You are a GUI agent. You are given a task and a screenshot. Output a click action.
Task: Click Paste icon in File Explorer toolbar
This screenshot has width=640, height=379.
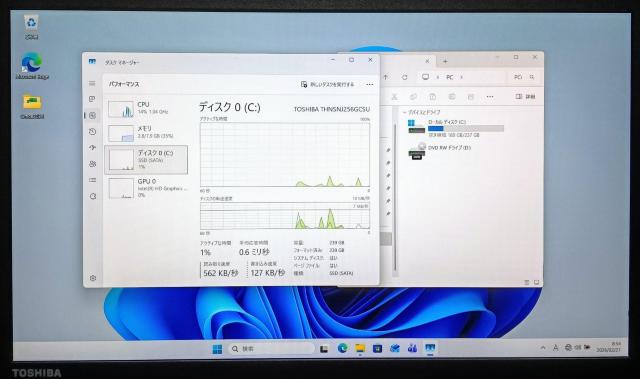(433, 97)
